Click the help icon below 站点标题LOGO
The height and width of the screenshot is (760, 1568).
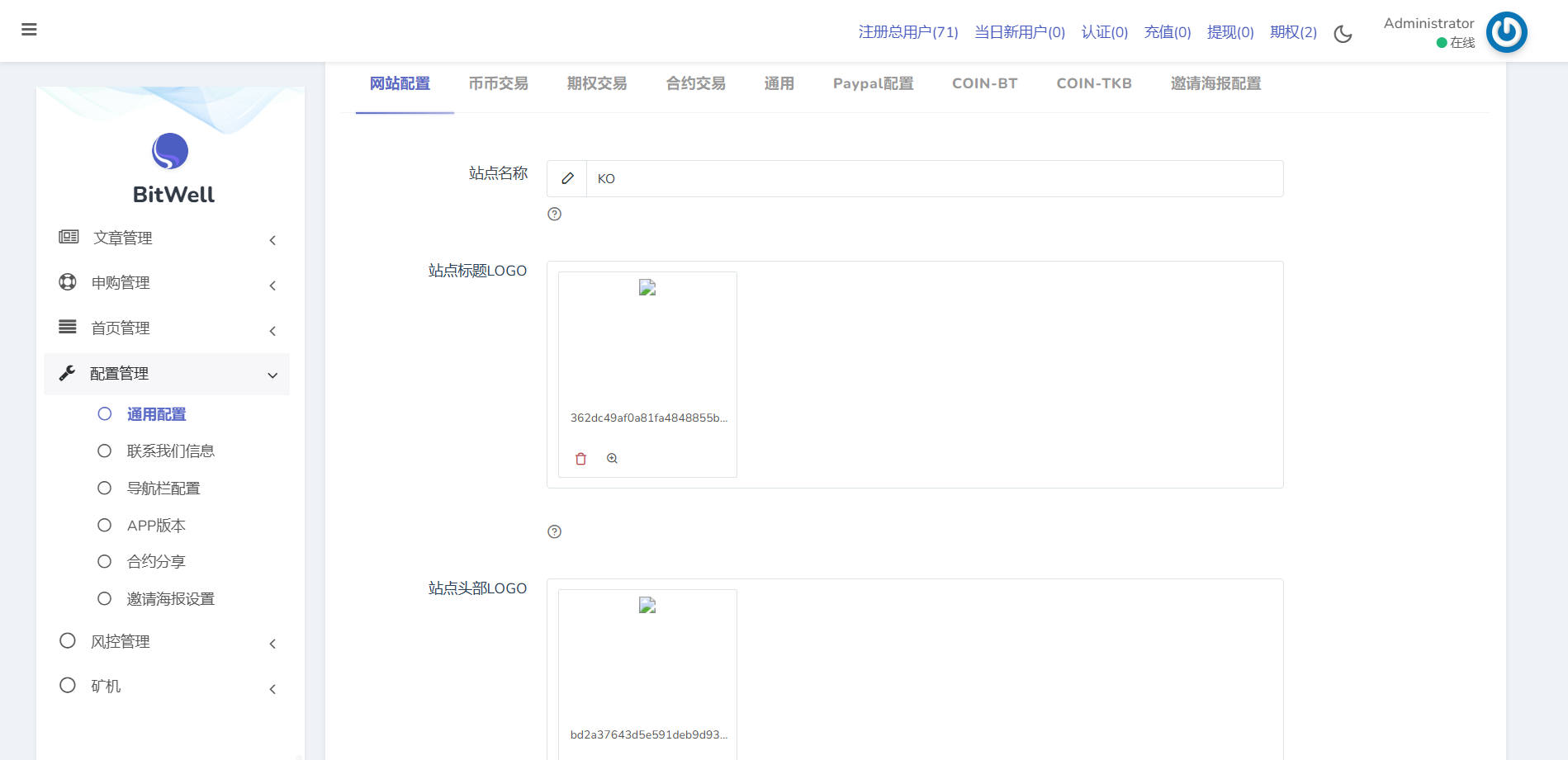click(554, 531)
